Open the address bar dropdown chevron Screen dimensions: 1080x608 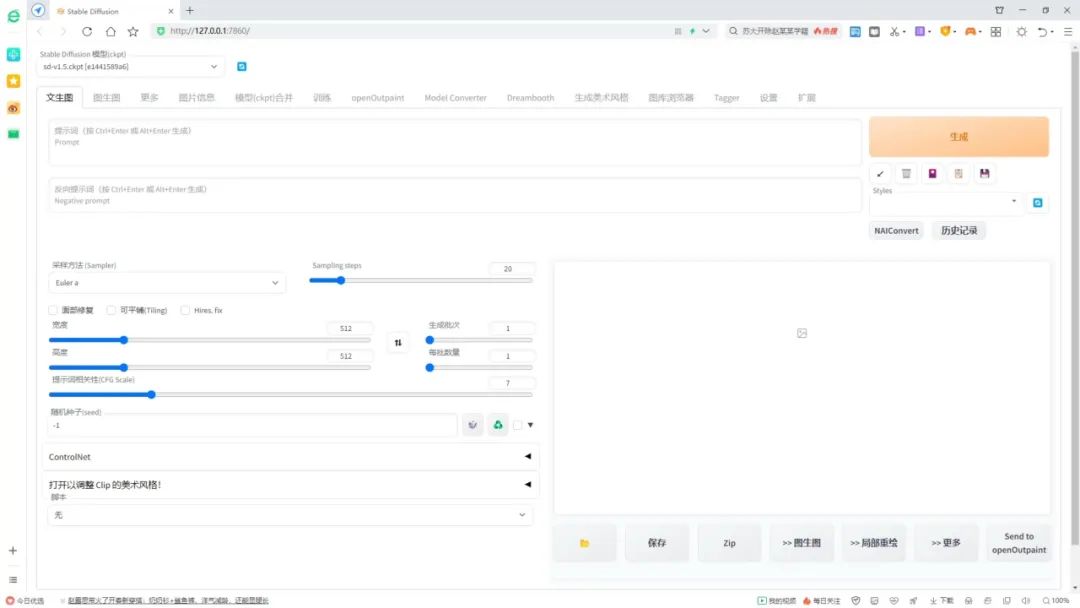coord(706,31)
